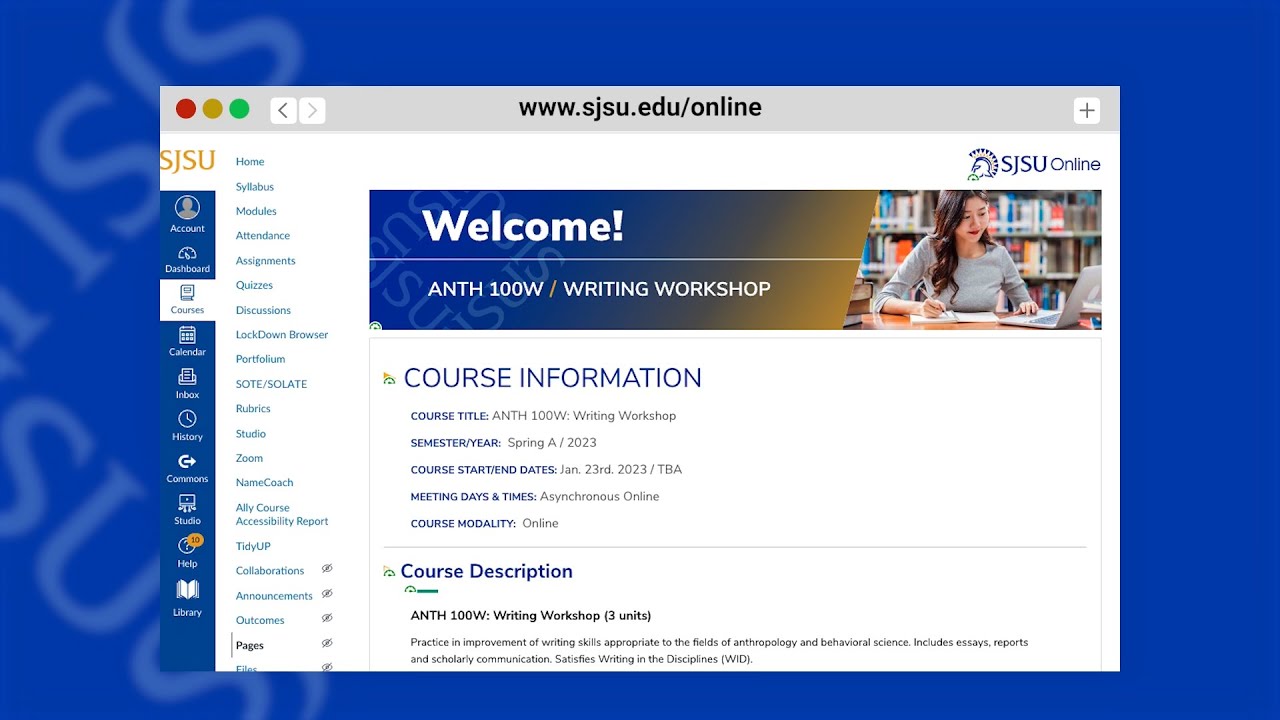This screenshot has height=720, width=1280.
Task: Open the Calendar icon in sidebar
Action: tap(187, 335)
